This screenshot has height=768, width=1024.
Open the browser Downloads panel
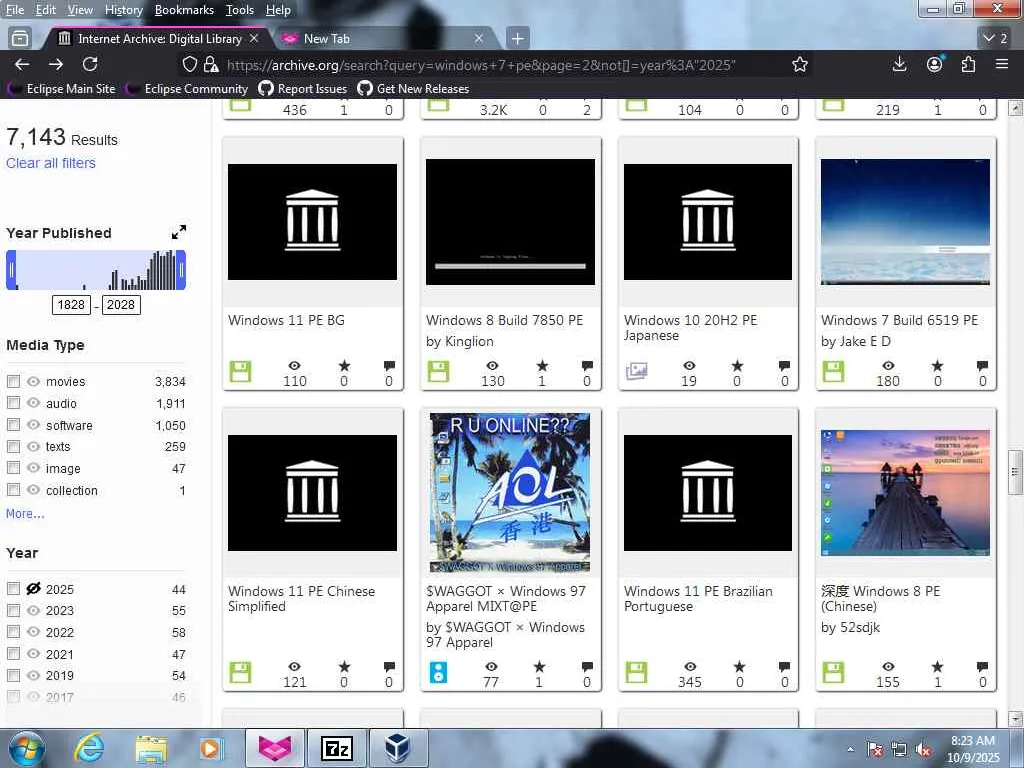click(899, 64)
